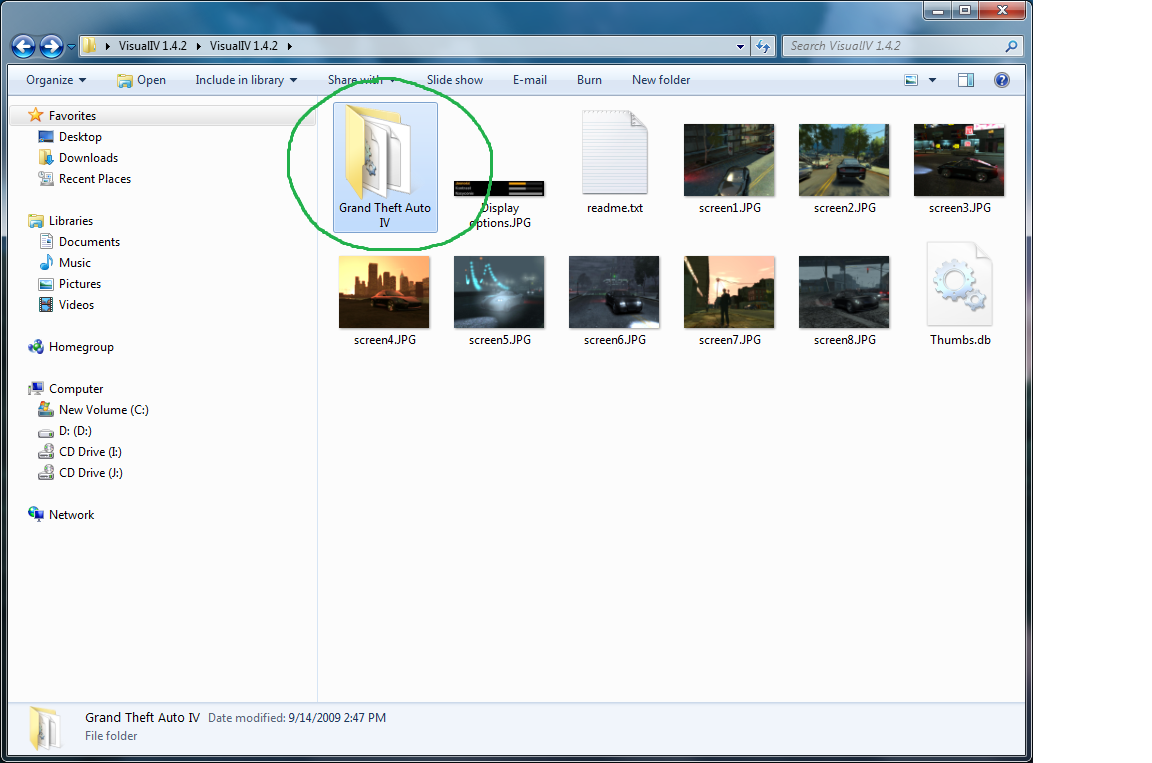This screenshot has width=1152, height=763.
Task: Expand arrow between the two VisualIV breadcrumbs
Action: coord(198,46)
